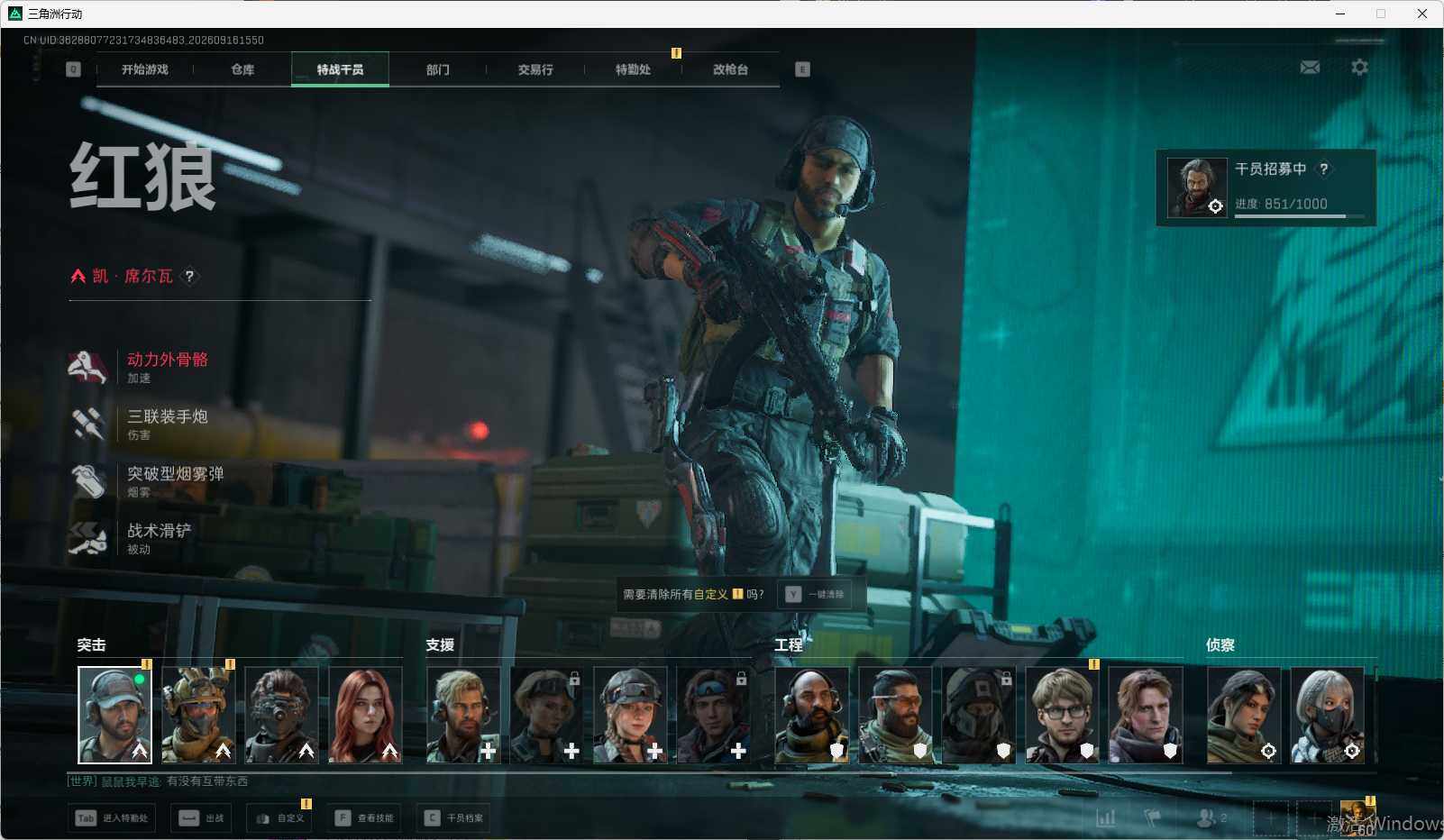
Task: Click the help icon beside 凯·席尔瓦
Action: (x=189, y=276)
